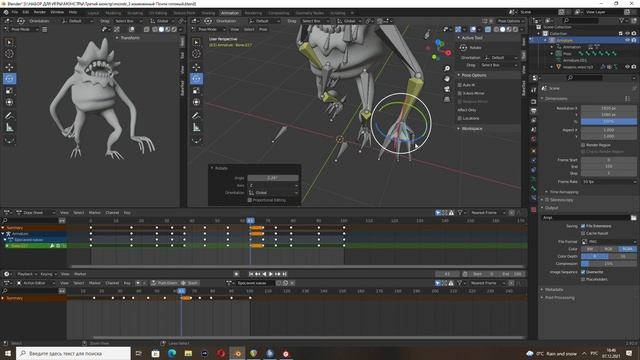Open Microsoft Edge from taskbar
Image resolution: width=640 pixels, height=360 pixels.
172,353
